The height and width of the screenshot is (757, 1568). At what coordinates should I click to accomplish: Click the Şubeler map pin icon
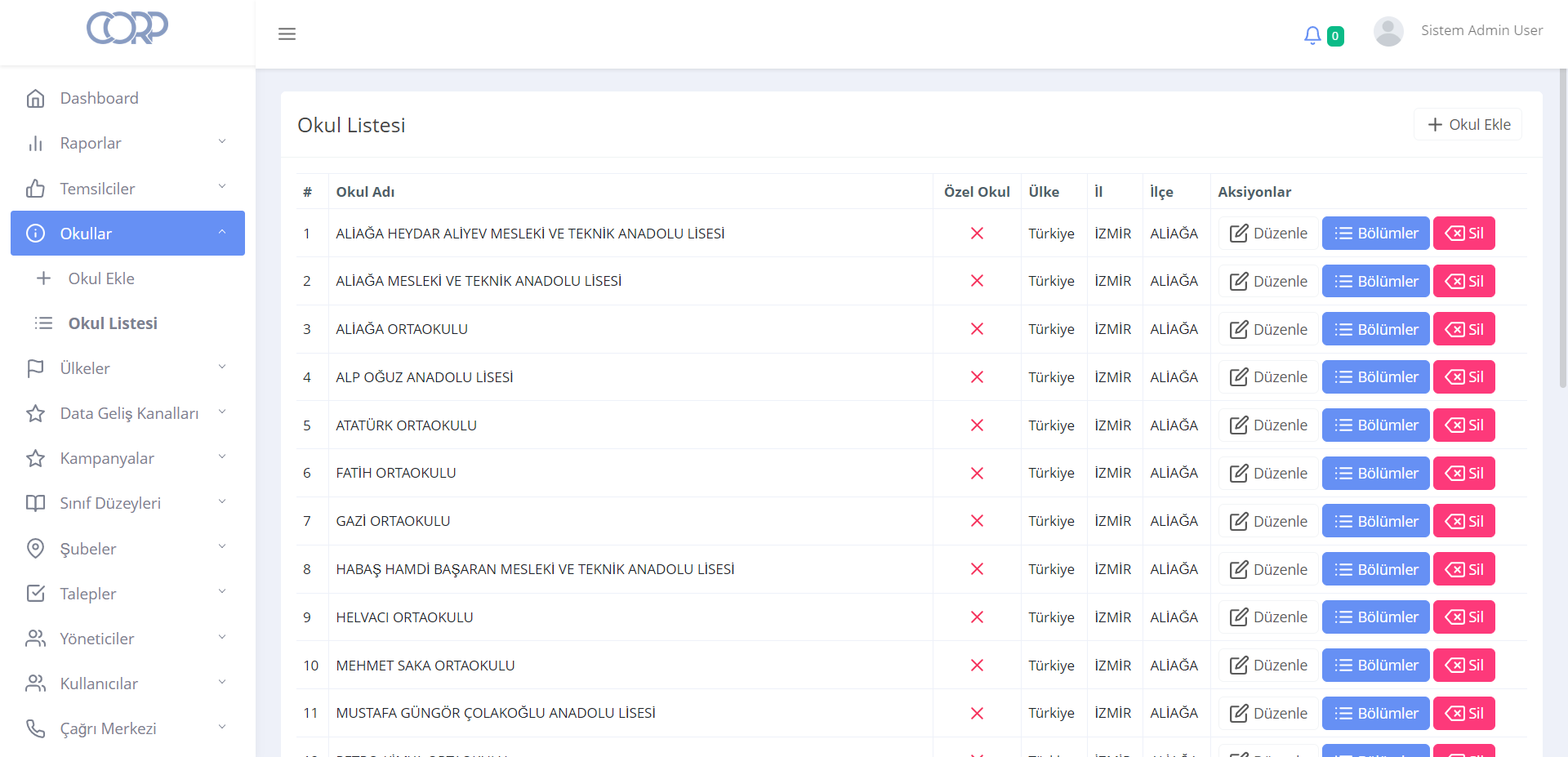click(35, 549)
